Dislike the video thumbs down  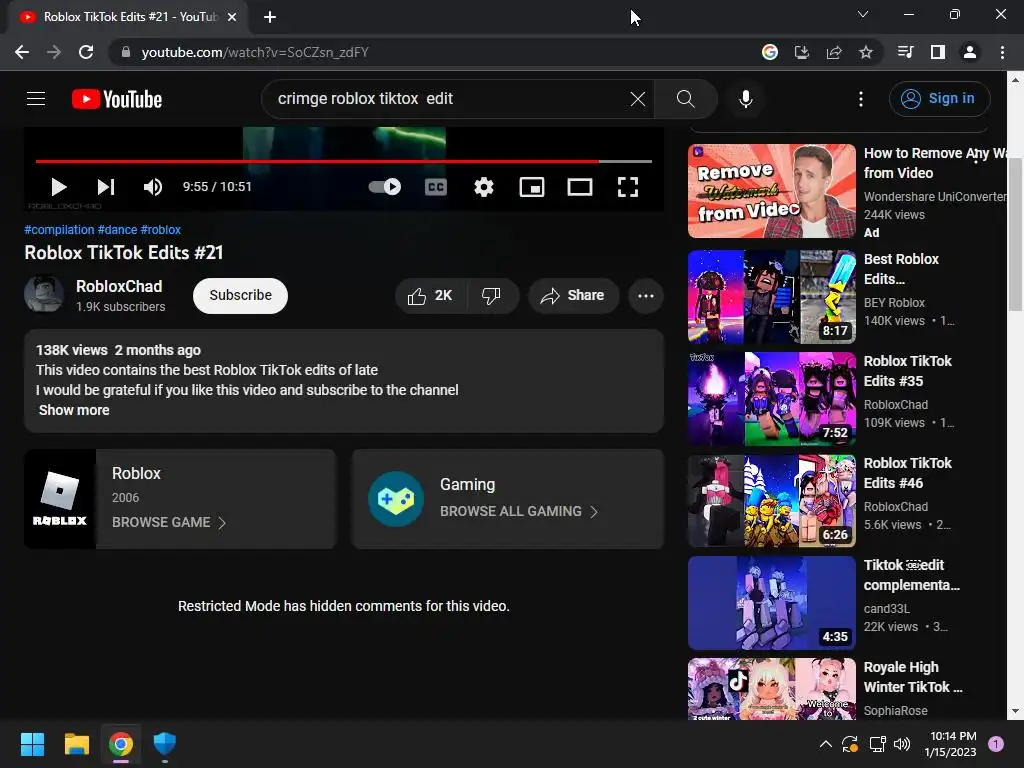[x=492, y=296]
